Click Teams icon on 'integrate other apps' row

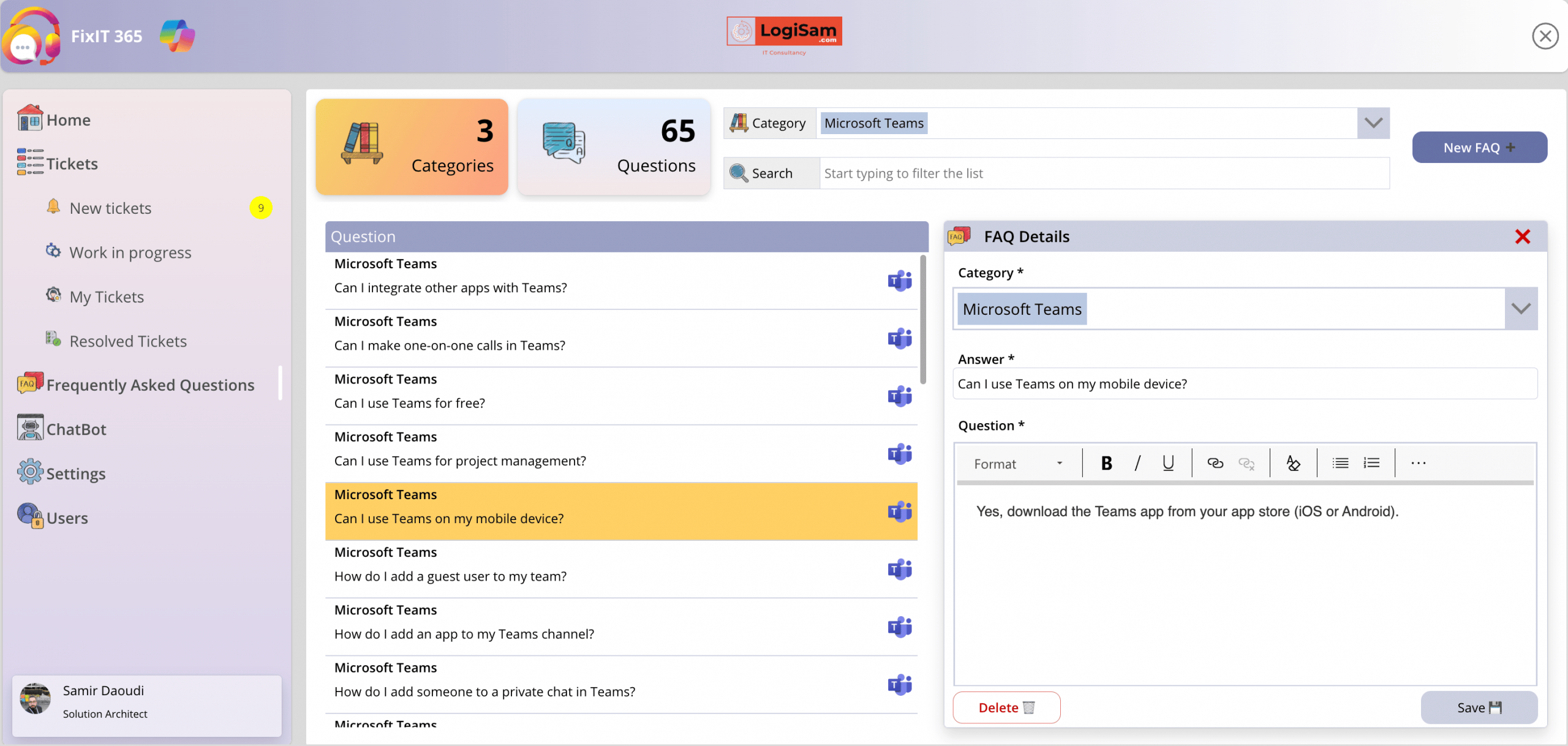click(900, 281)
